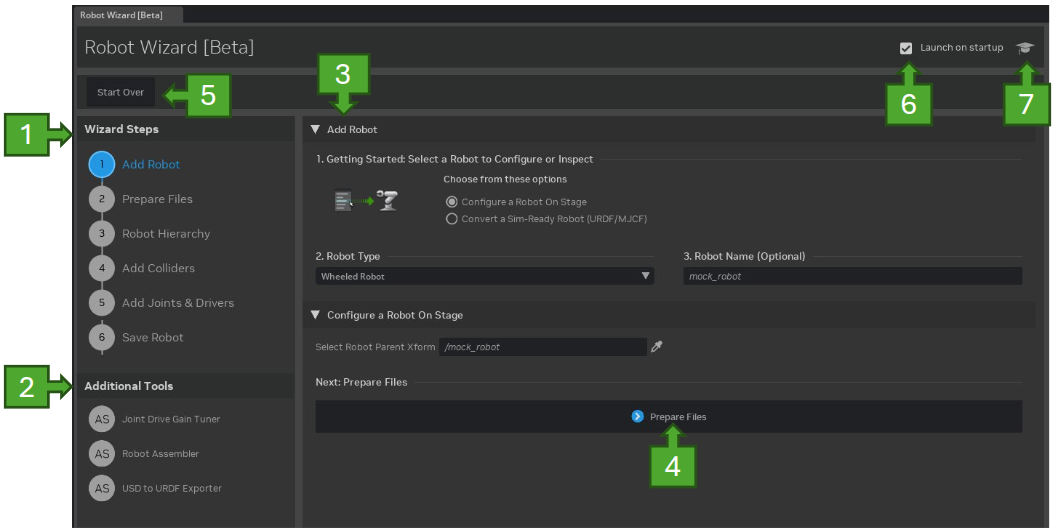Open step 5 Add Joints & Drivers
1054x532 pixels.
click(102, 303)
